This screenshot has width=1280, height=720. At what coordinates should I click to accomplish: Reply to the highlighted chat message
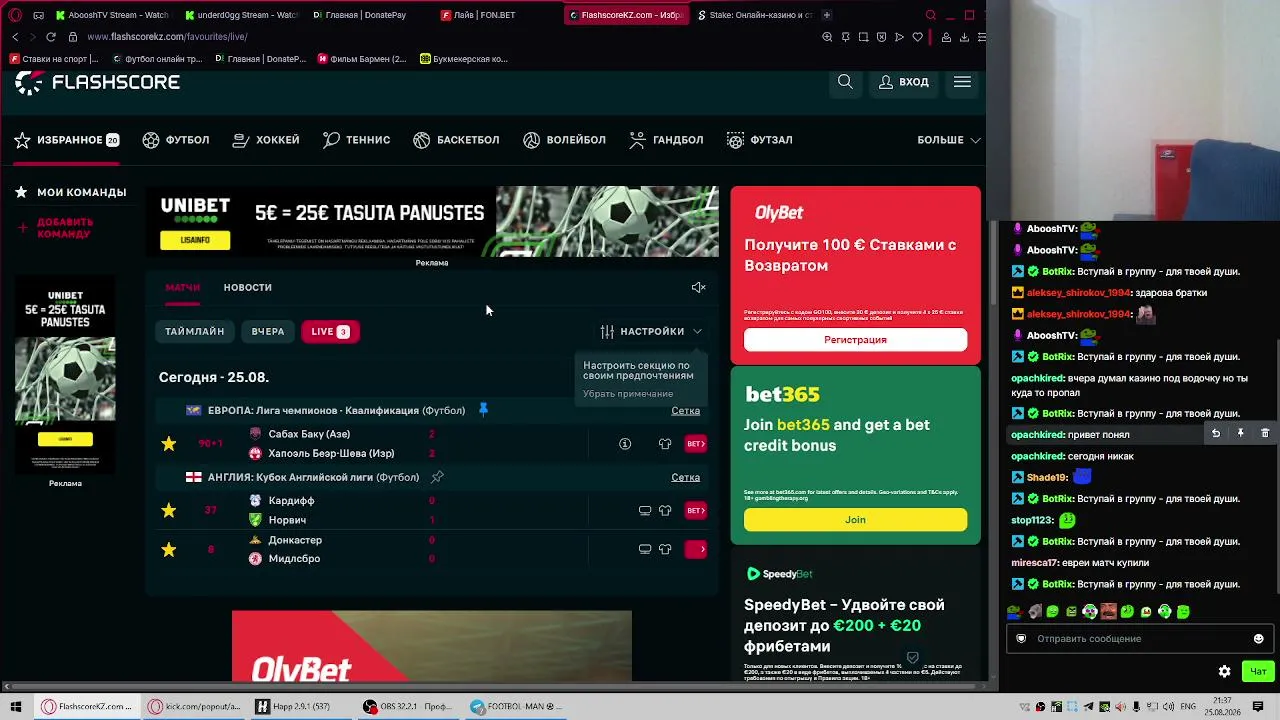pyautogui.click(x=1216, y=433)
